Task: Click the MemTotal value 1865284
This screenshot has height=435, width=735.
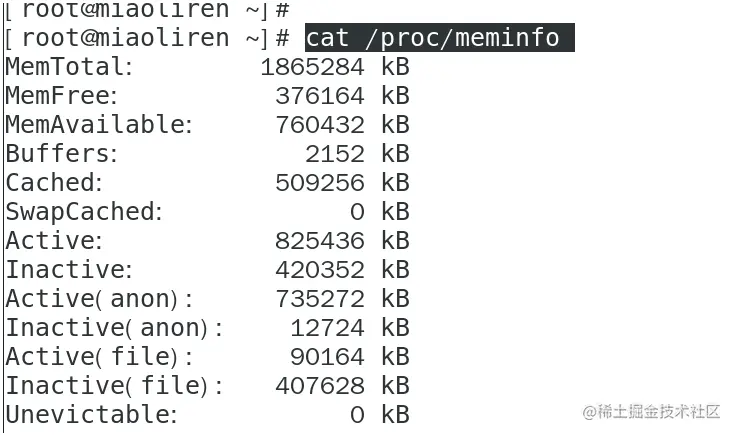Action: [x=312, y=67]
